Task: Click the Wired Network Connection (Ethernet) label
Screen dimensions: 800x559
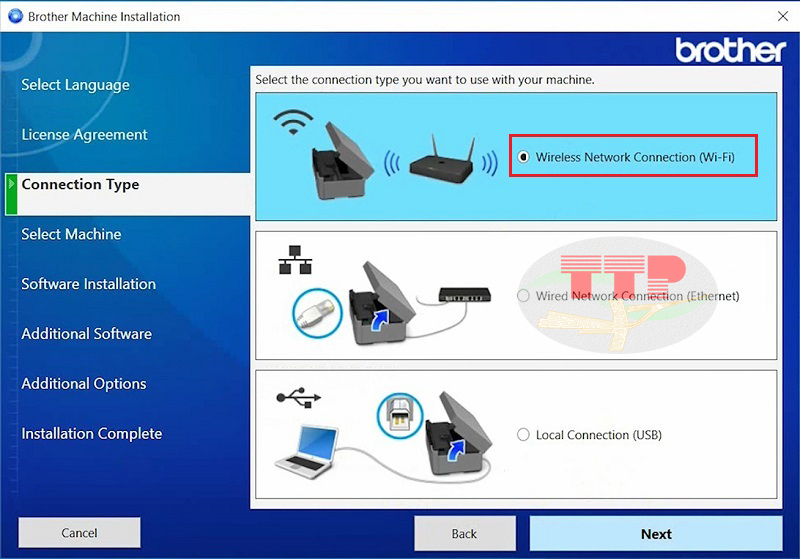Action: coord(637,296)
